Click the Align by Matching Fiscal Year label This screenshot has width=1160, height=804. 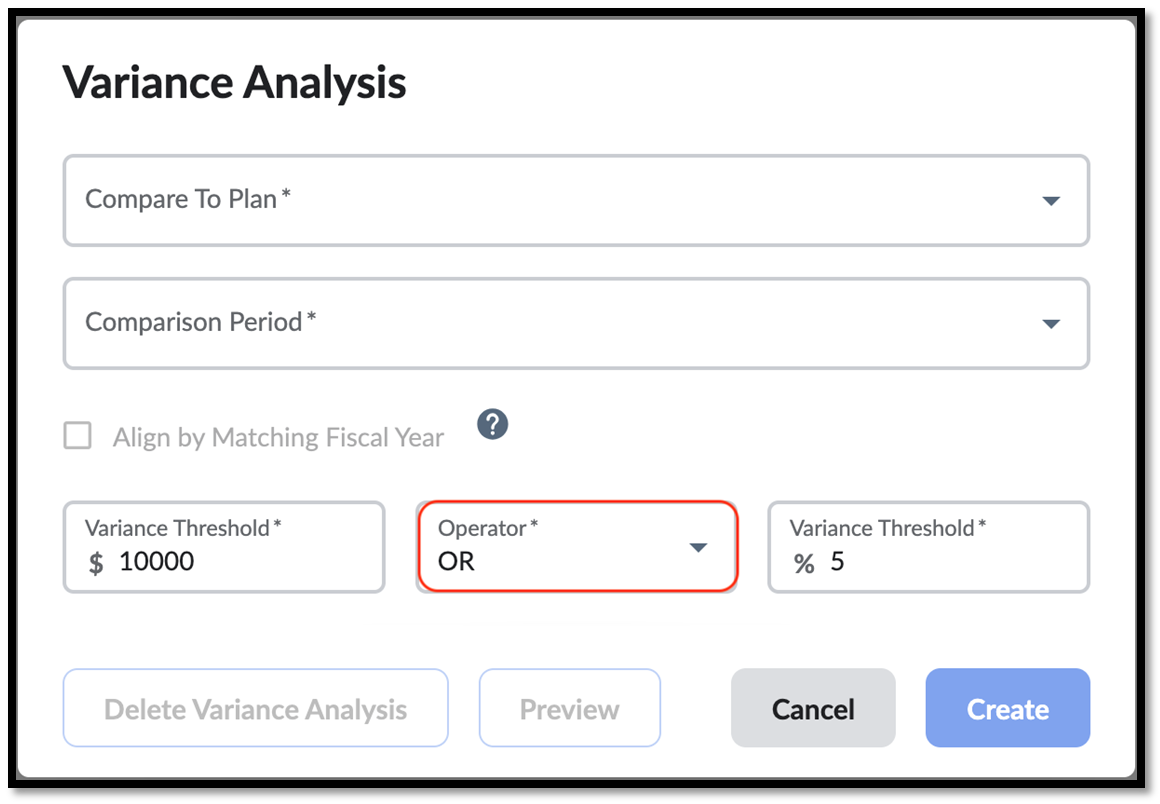pos(278,437)
